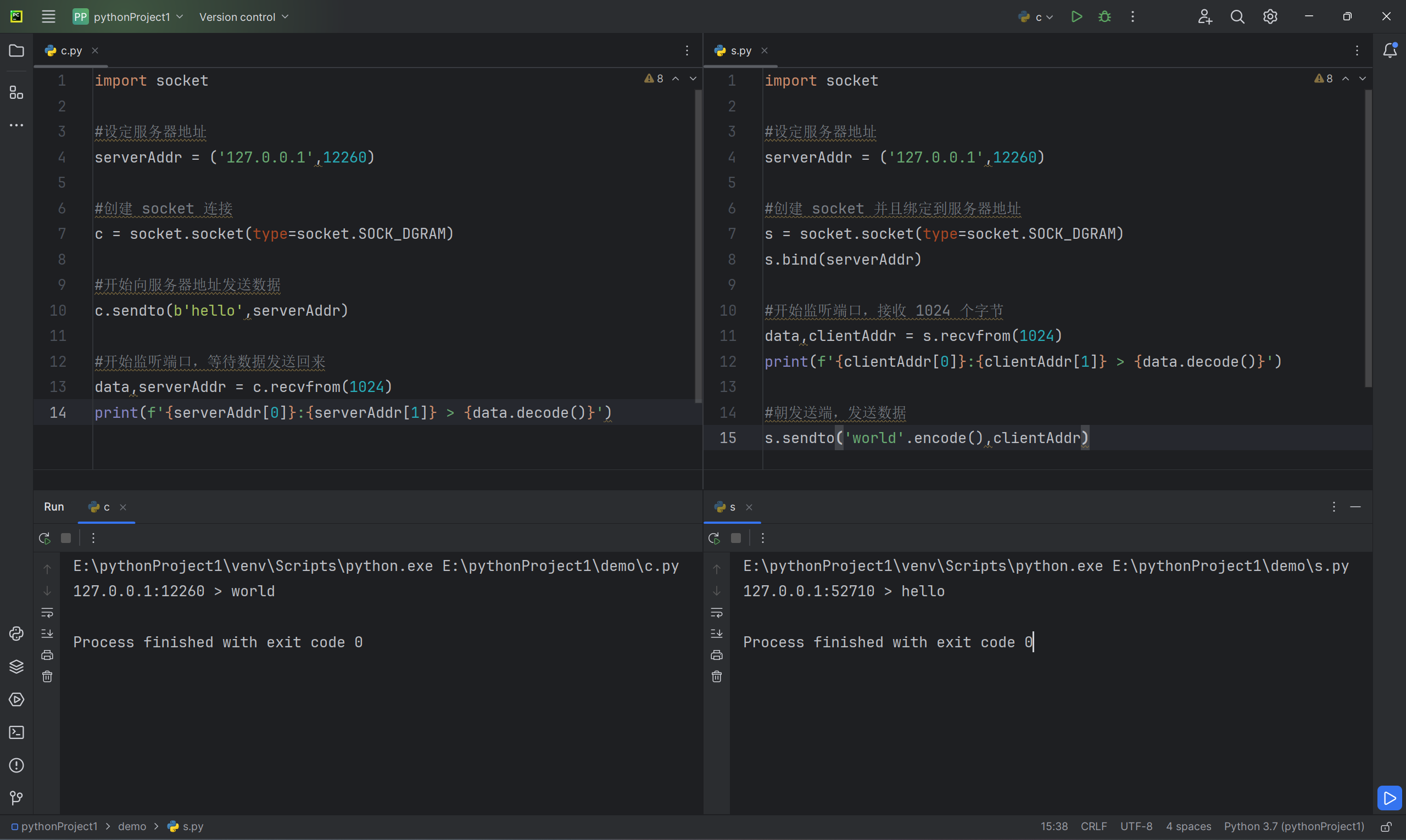Open Python Packages layers icon
The image size is (1406, 840).
pyautogui.click(x=16, y=666)
